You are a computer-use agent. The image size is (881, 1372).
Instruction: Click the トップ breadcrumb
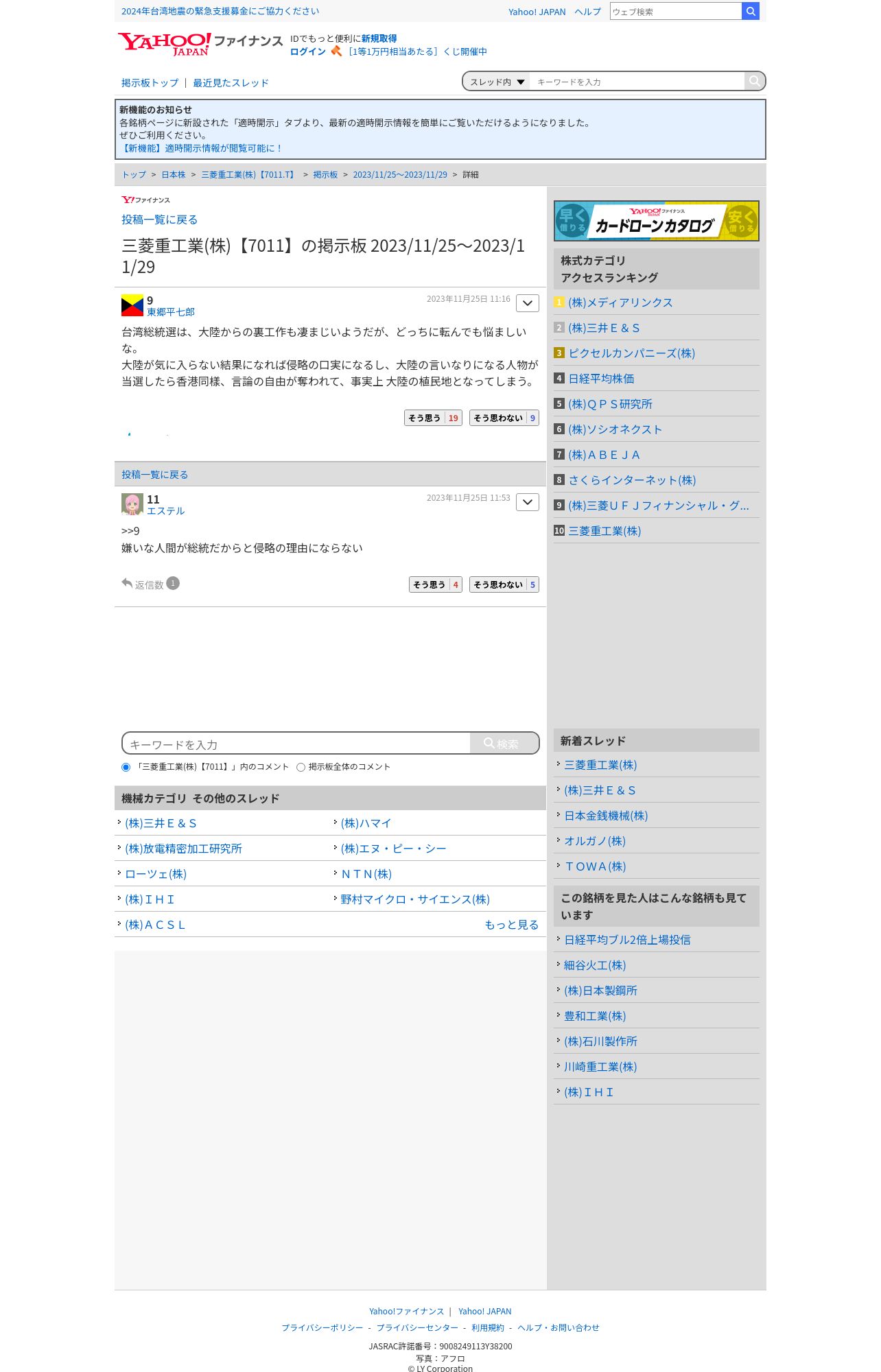[x=134, y=175]
